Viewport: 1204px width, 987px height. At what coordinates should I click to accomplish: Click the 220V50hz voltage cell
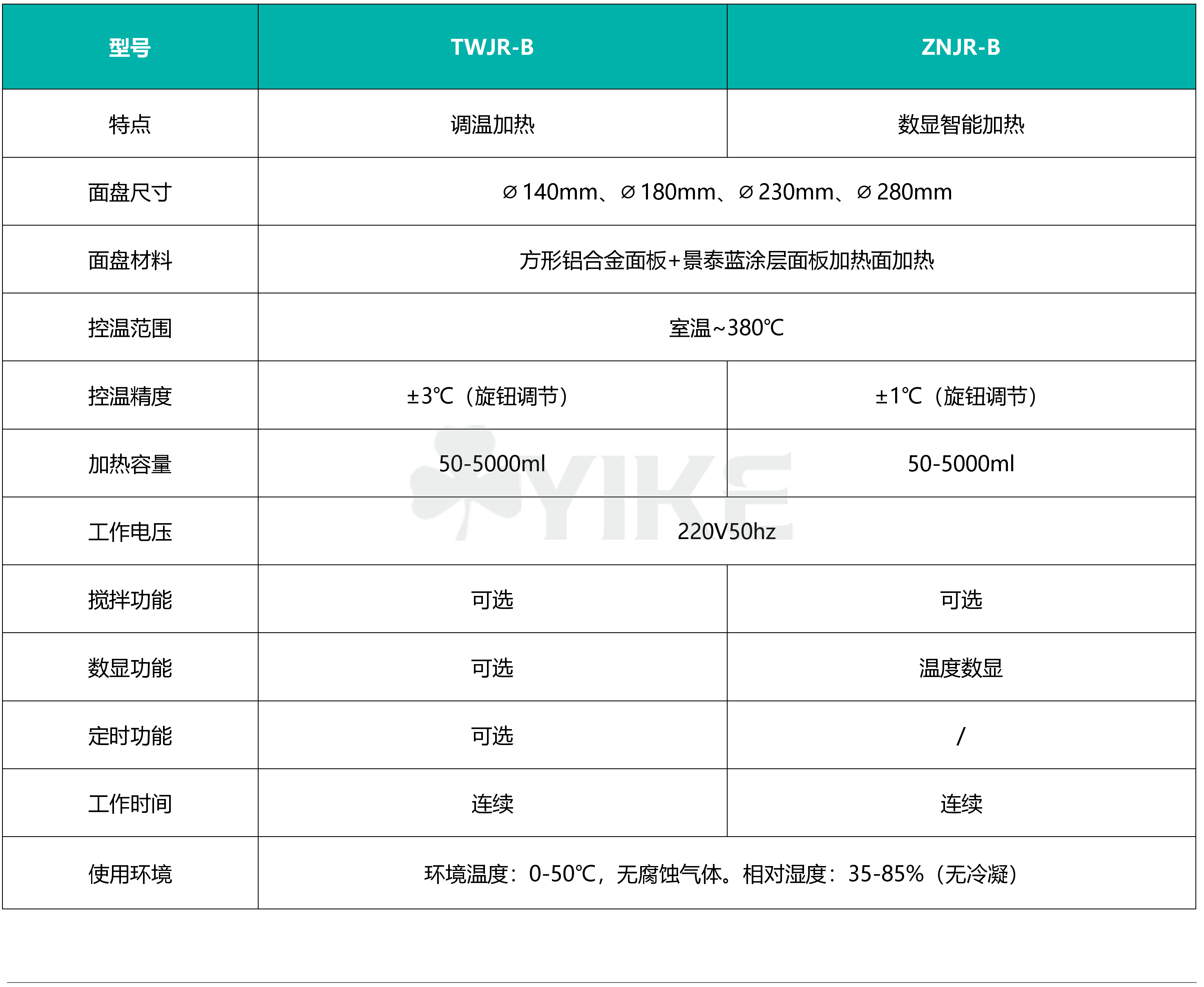[x=727, y=531]
